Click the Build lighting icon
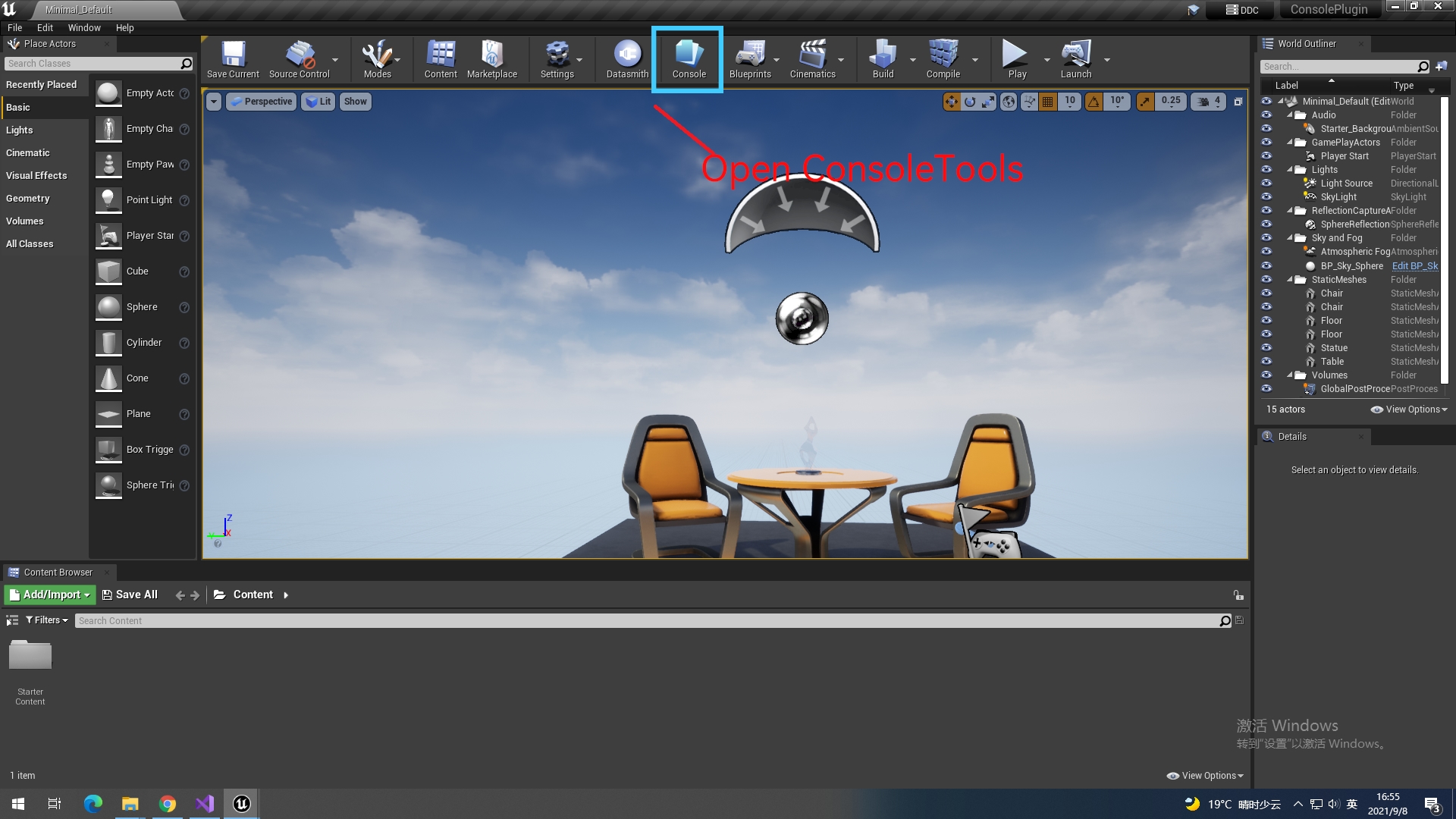This screenshot has height=819, width=1456. pyautogui.click(x=883, y=59)
